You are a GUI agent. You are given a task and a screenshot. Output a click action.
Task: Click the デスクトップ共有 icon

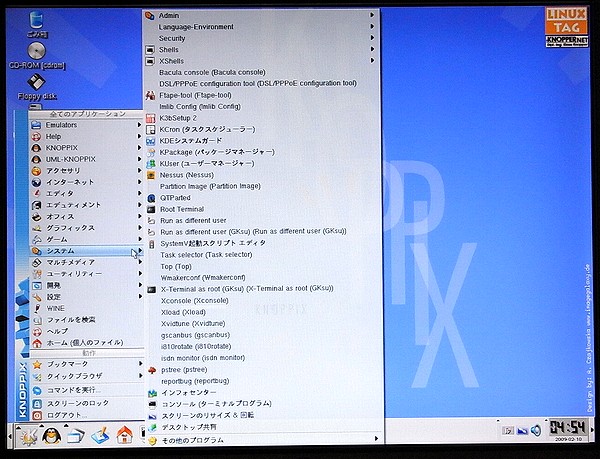(x=153, y=427)
